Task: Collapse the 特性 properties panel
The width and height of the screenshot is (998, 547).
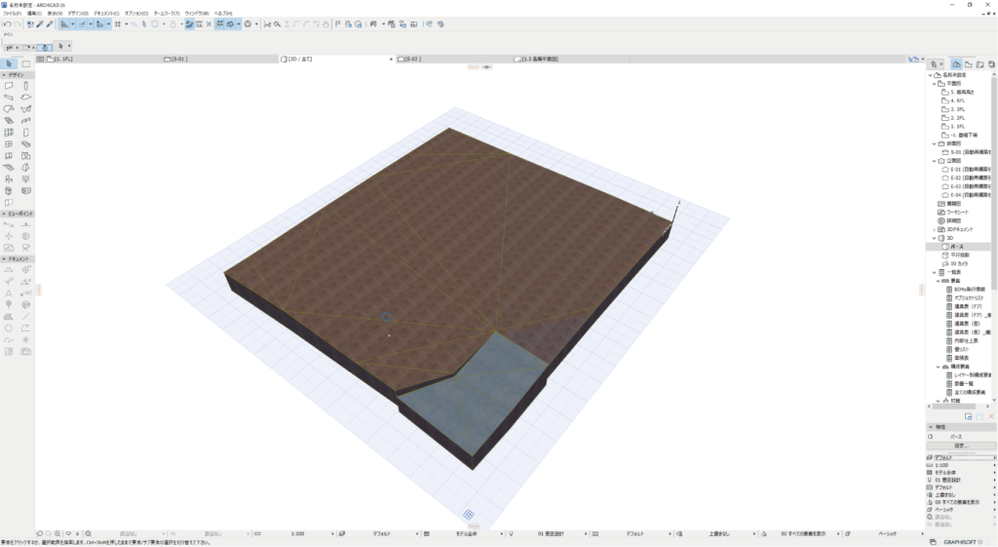Action: (931, 427)
